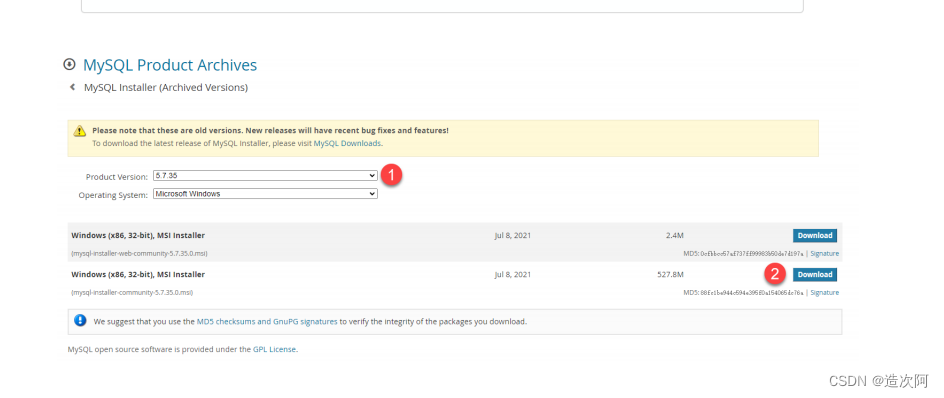944x398 pixels.
Task: Download the 527.8M community installer
Action: click(x=815, y=275)
